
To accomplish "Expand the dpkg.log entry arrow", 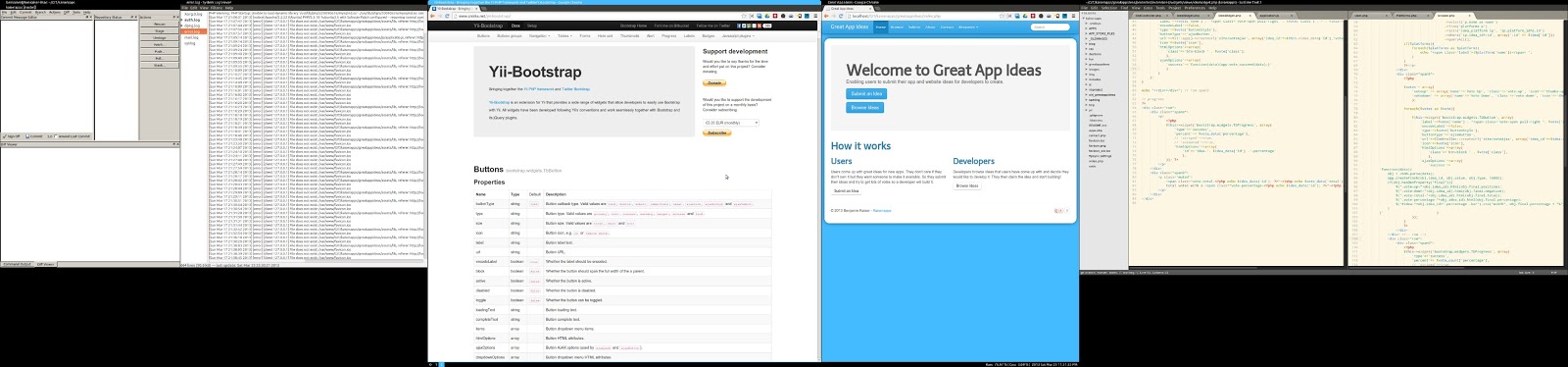I will coord(181,26).
